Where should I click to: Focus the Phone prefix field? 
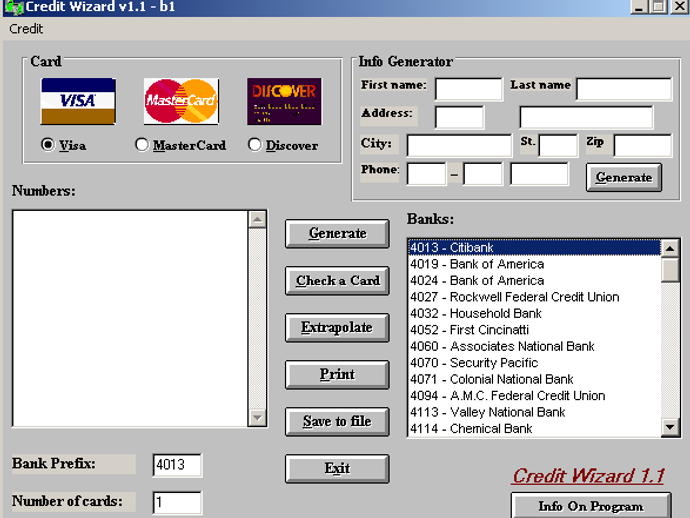(483, 174)
